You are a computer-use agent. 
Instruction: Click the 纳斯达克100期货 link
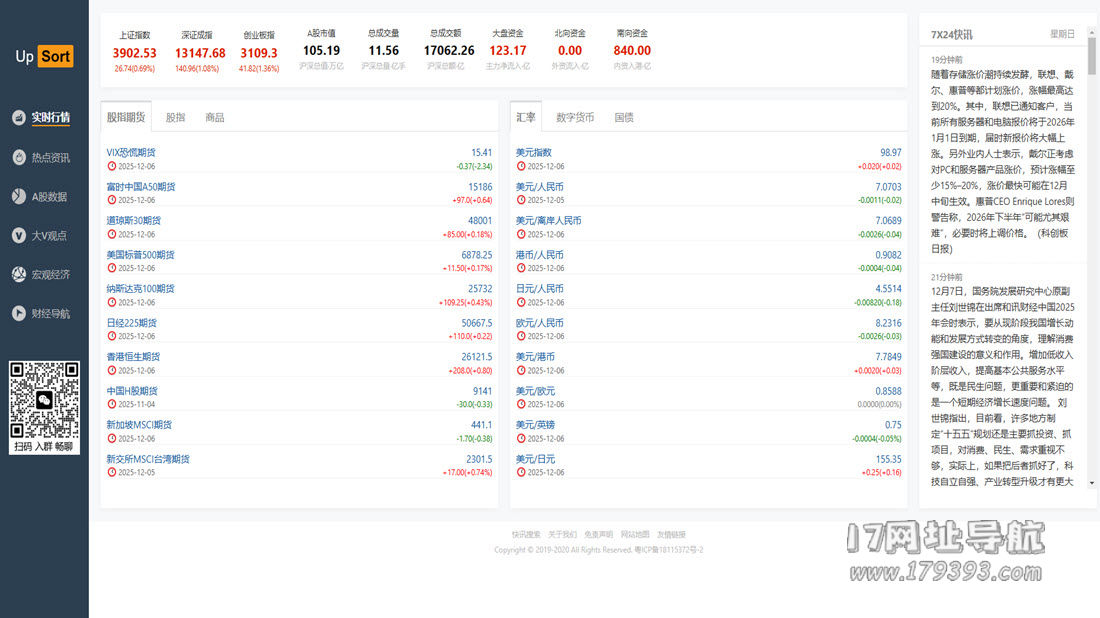tap(141, 289)
